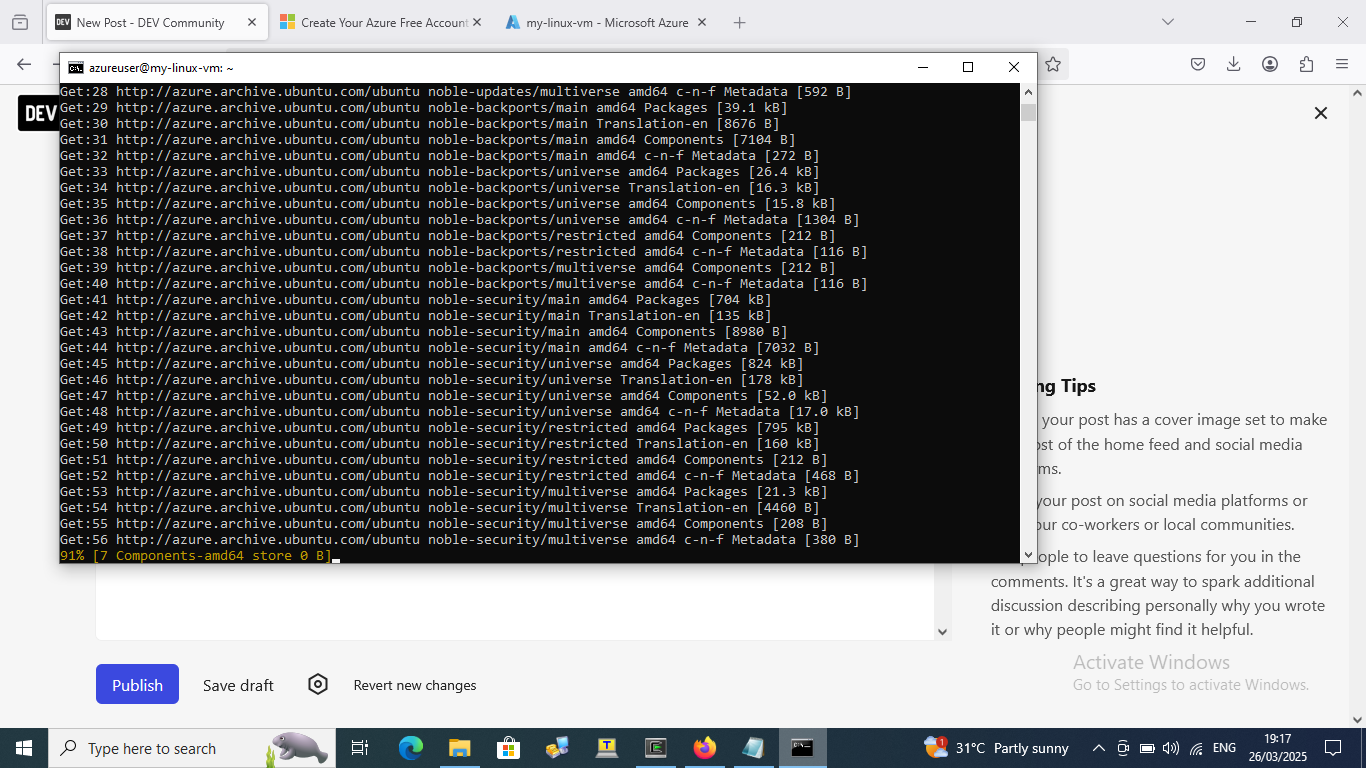
Task: Open the green terminal app on taskbar
Action: 655,748
